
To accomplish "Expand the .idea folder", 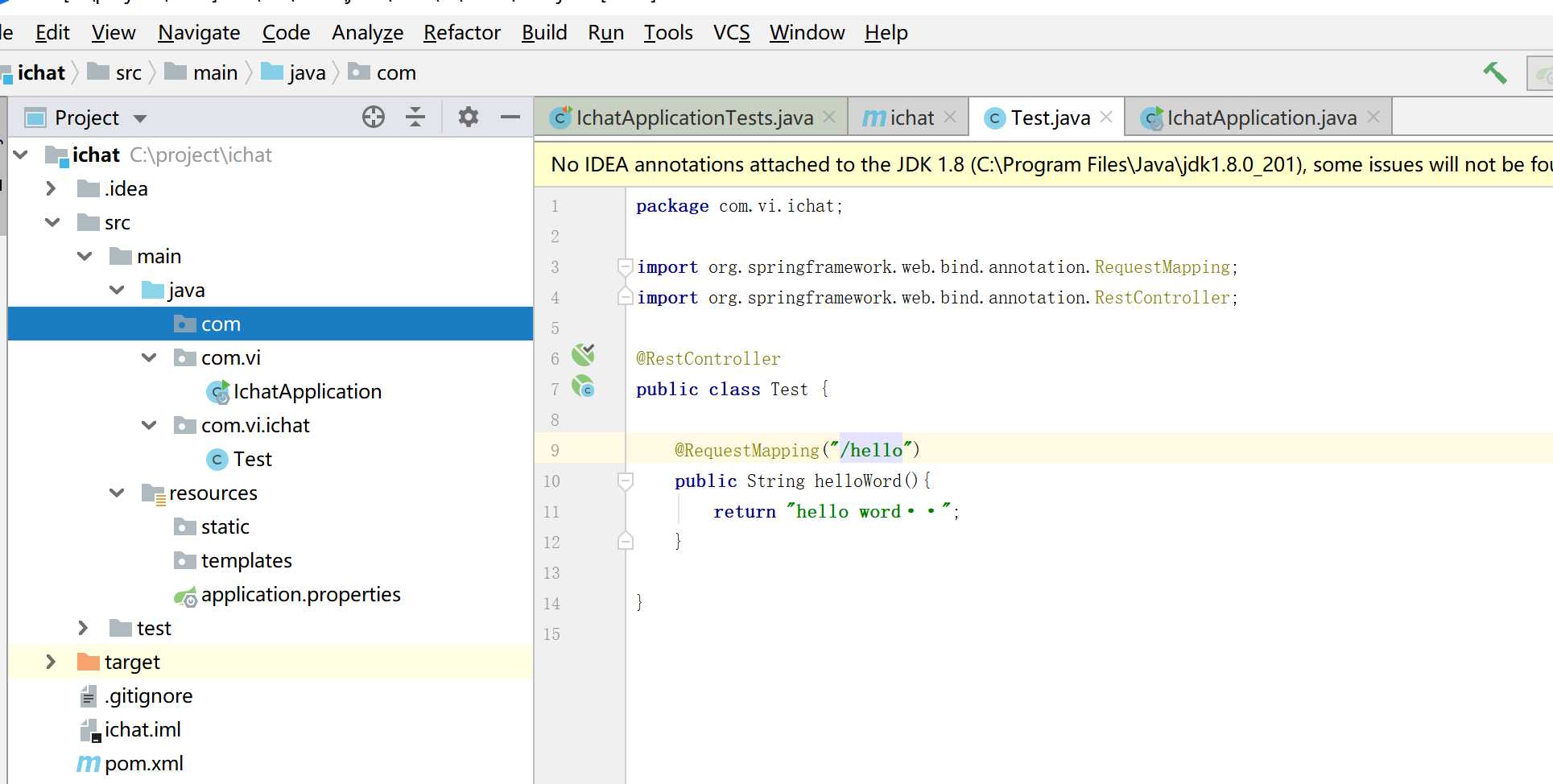I will (51, 188).
